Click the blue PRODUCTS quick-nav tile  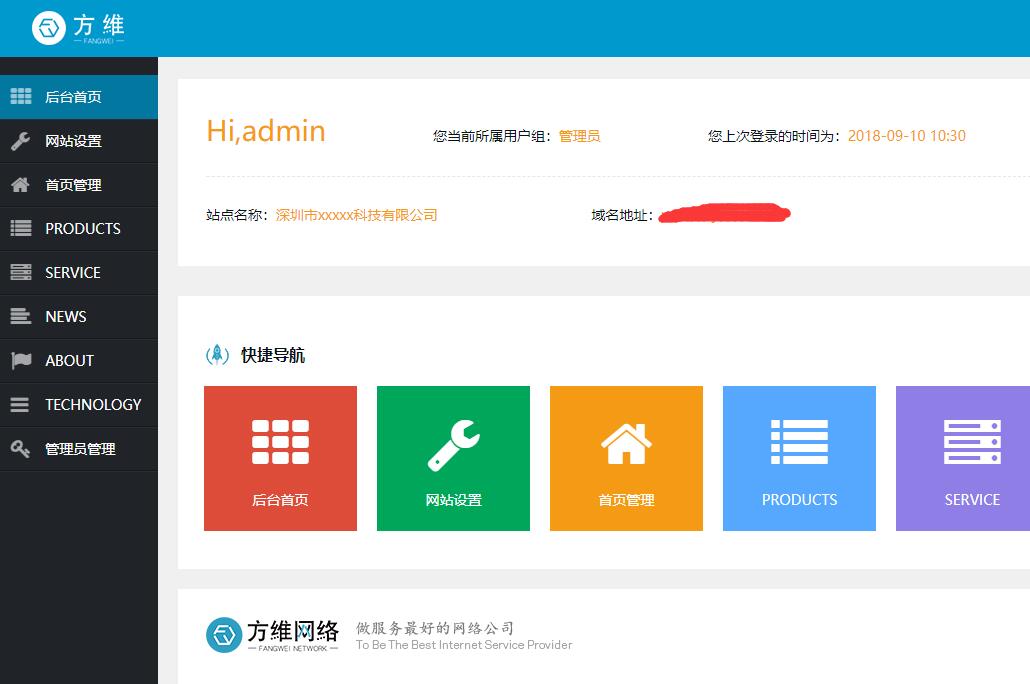[x=799, y=458]
